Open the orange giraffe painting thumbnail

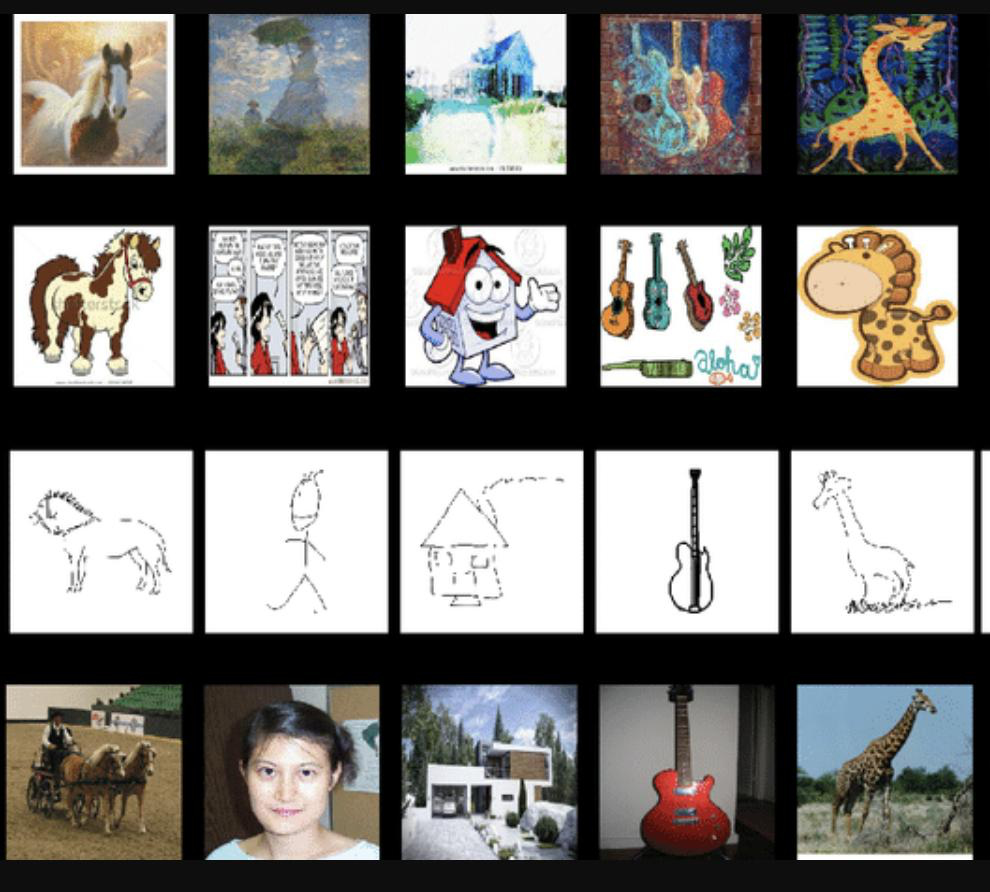878,94
